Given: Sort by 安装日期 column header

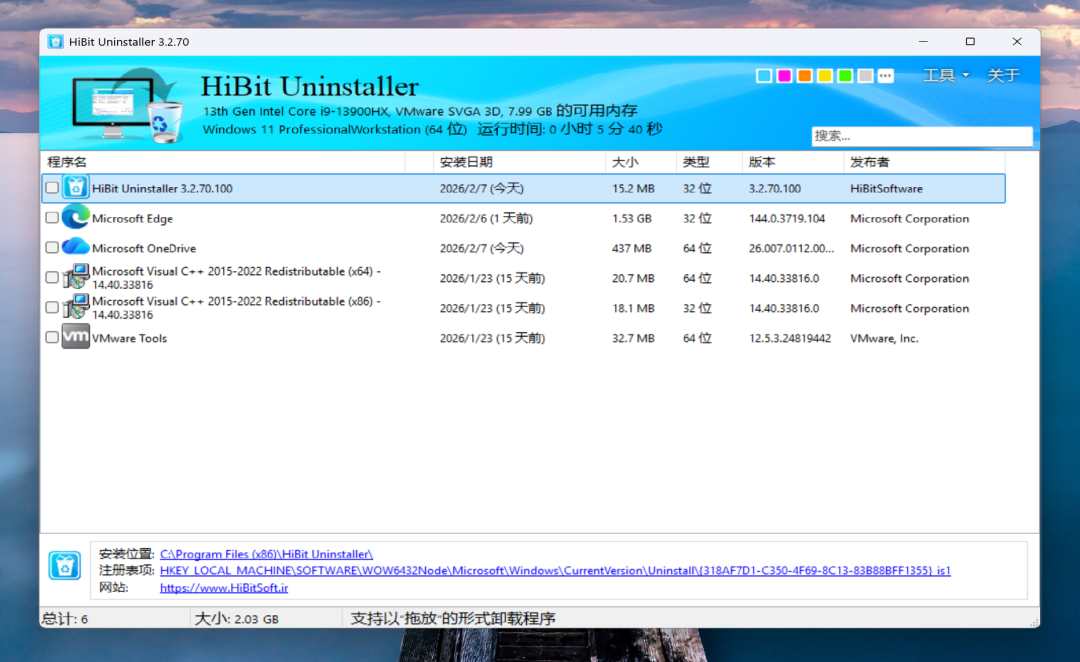Looking at the screenshot, I should 519,162.
